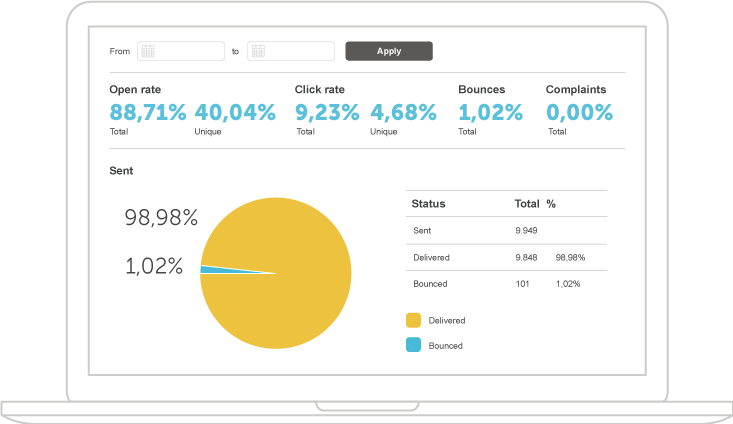Viewport: 733px width, 424px height.
Task: Open the From date calendar icon
Action: pos(146,51)
